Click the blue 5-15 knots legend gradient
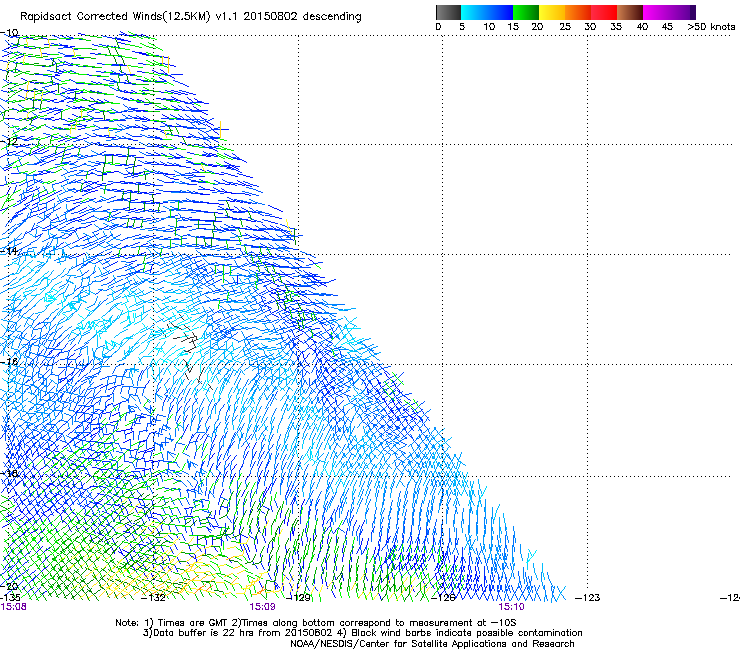 tap(487, 12)
